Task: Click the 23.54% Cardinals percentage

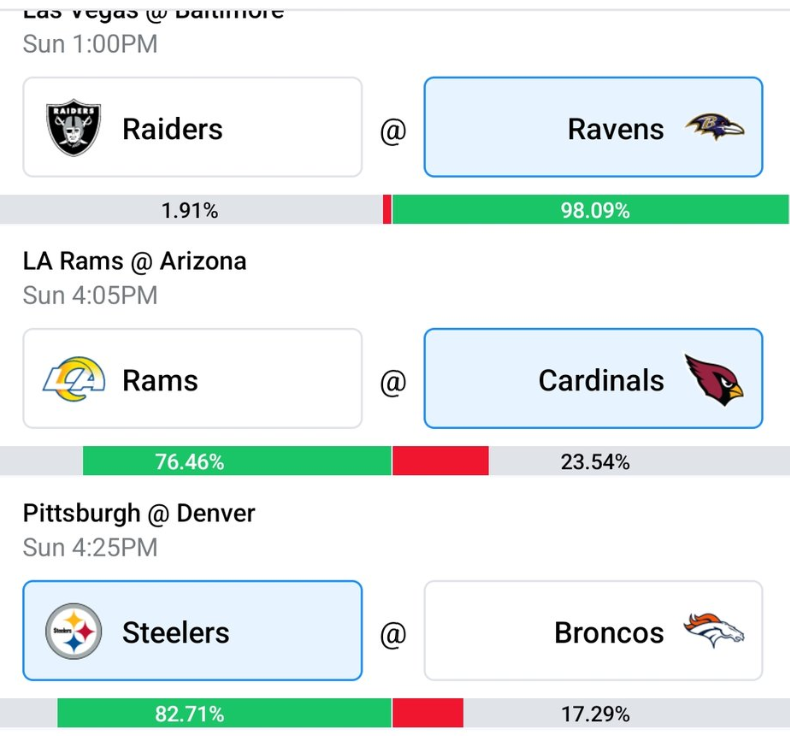Action: 595,462
